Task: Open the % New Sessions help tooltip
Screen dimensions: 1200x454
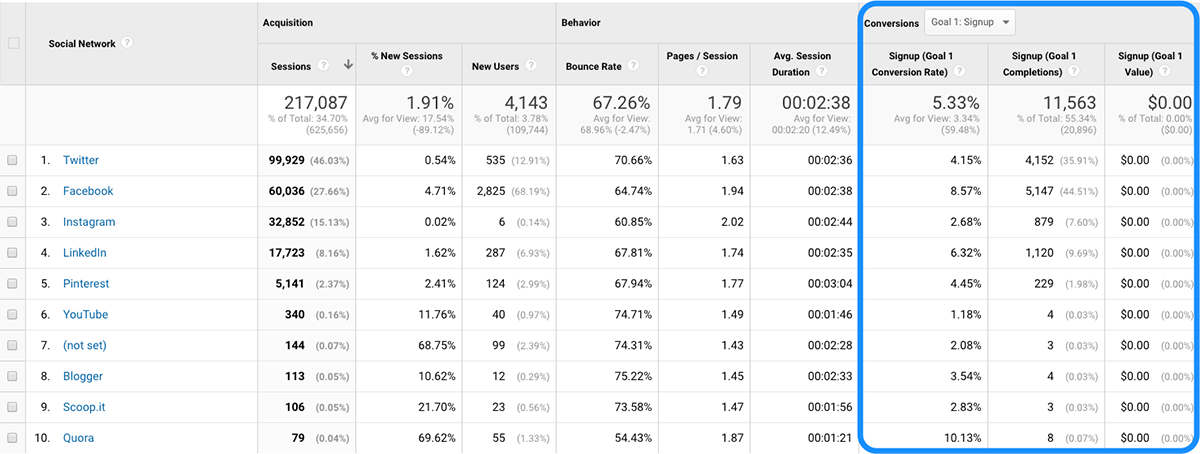Action: (x=407, y=73)
